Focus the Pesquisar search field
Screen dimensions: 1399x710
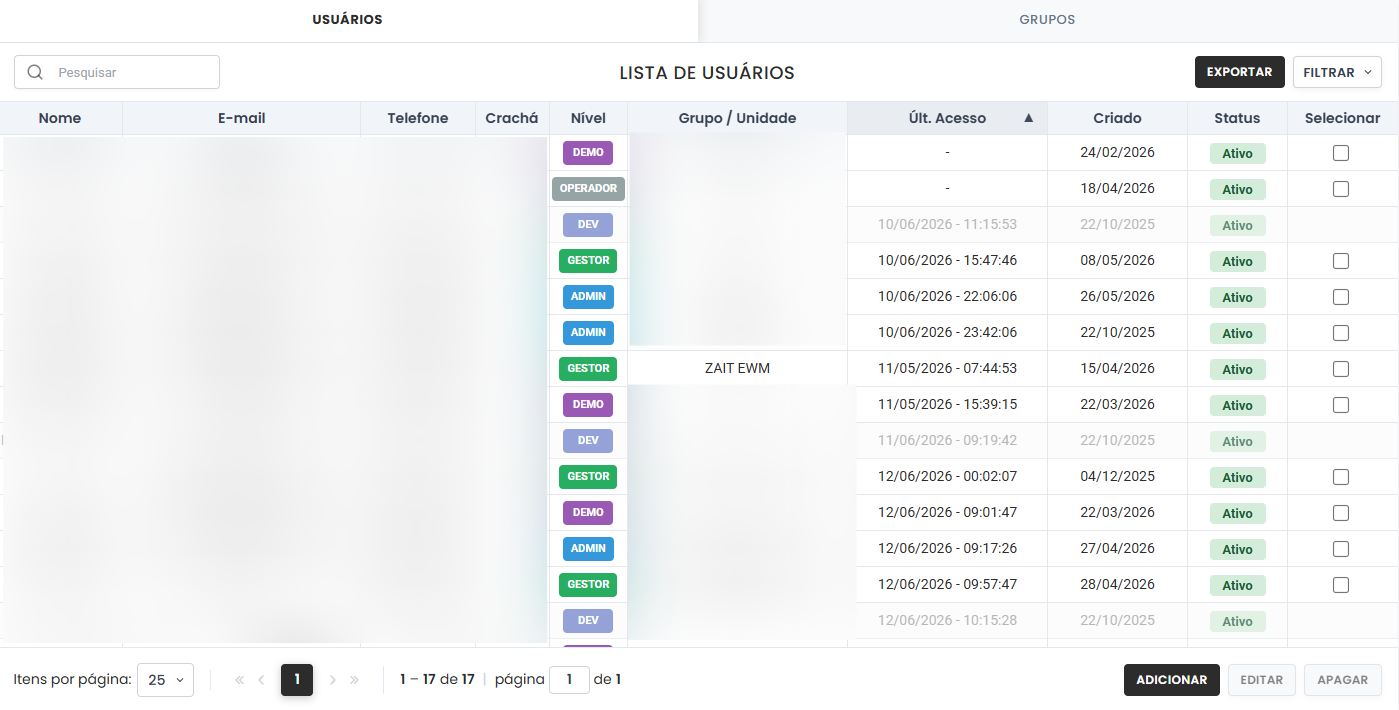click(x=117, y=72)
